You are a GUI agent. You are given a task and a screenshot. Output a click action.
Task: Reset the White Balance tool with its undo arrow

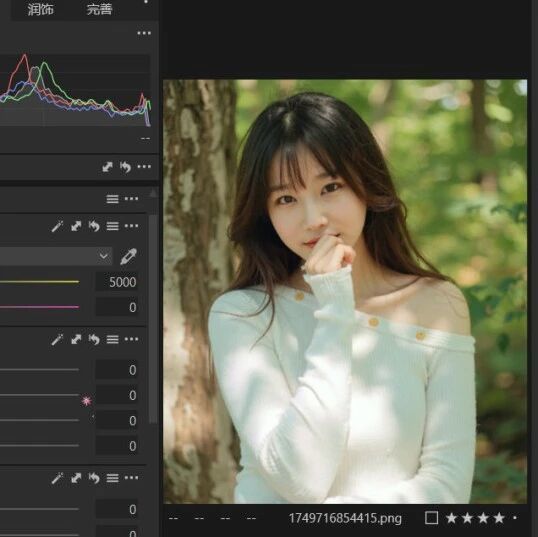94,226
